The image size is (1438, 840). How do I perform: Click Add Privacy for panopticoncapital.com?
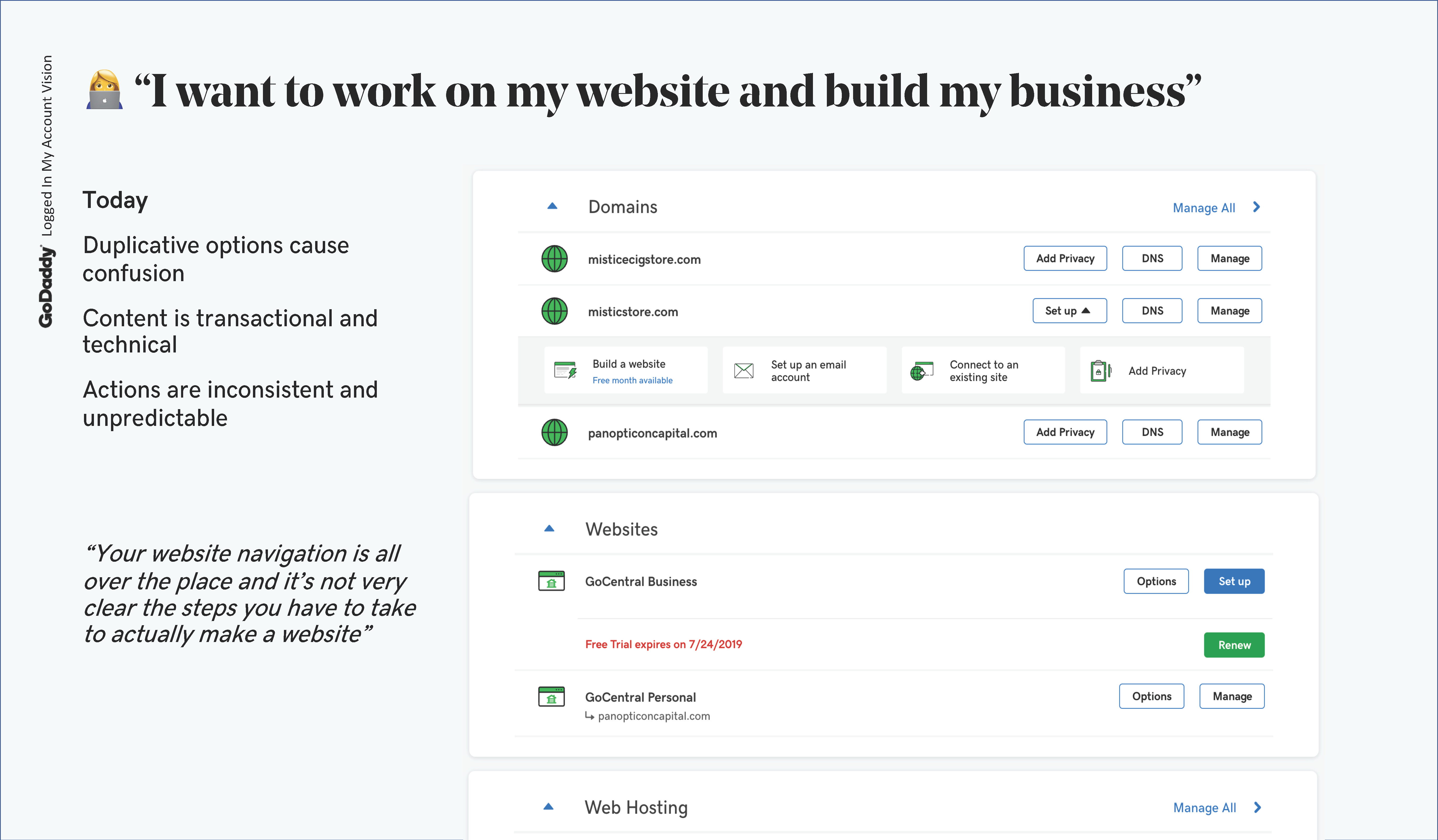[1065, 432]
